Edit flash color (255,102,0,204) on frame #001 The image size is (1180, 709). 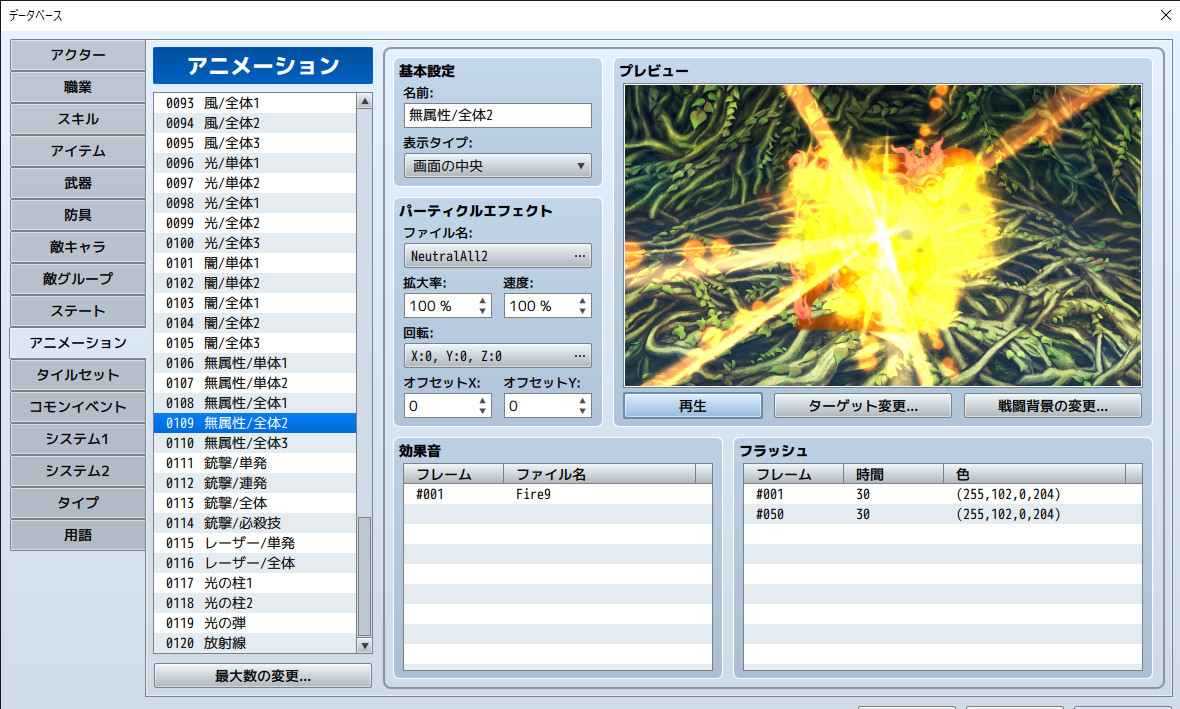click(1007, 493)
